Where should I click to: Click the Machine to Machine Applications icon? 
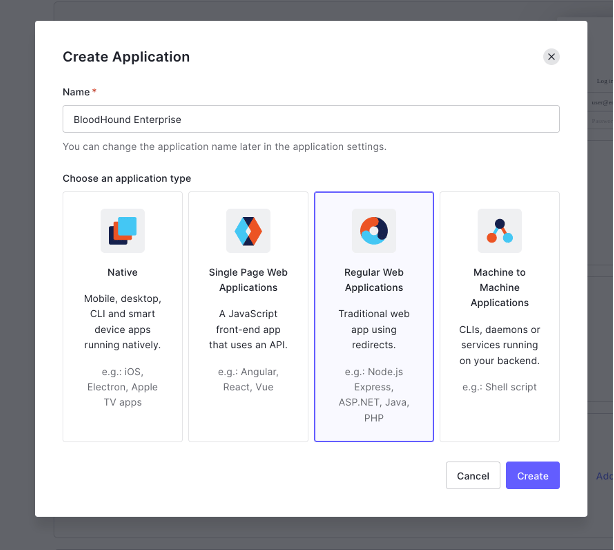click(500, 231)
